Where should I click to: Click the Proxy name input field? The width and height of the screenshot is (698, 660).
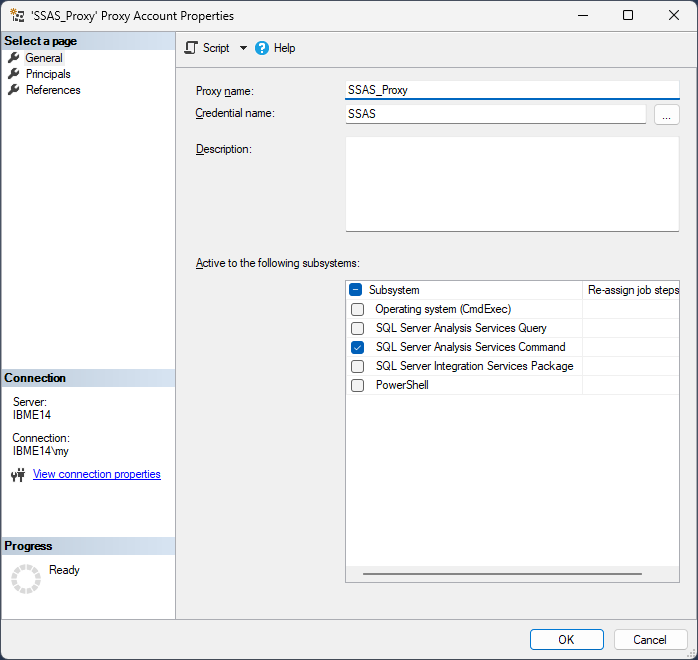[512, 90]
